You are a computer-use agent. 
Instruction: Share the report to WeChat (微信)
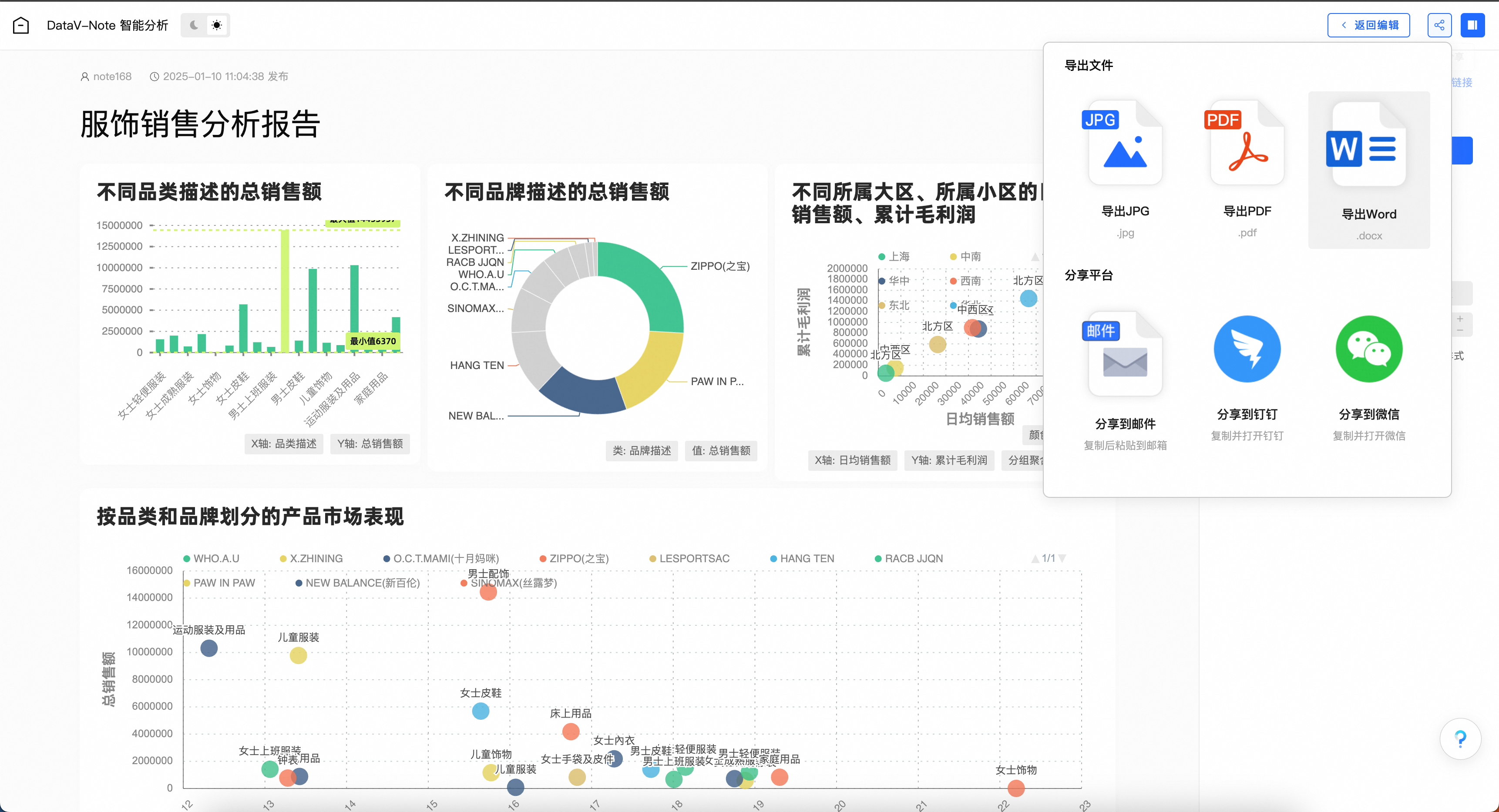(x=1369, y=366)
